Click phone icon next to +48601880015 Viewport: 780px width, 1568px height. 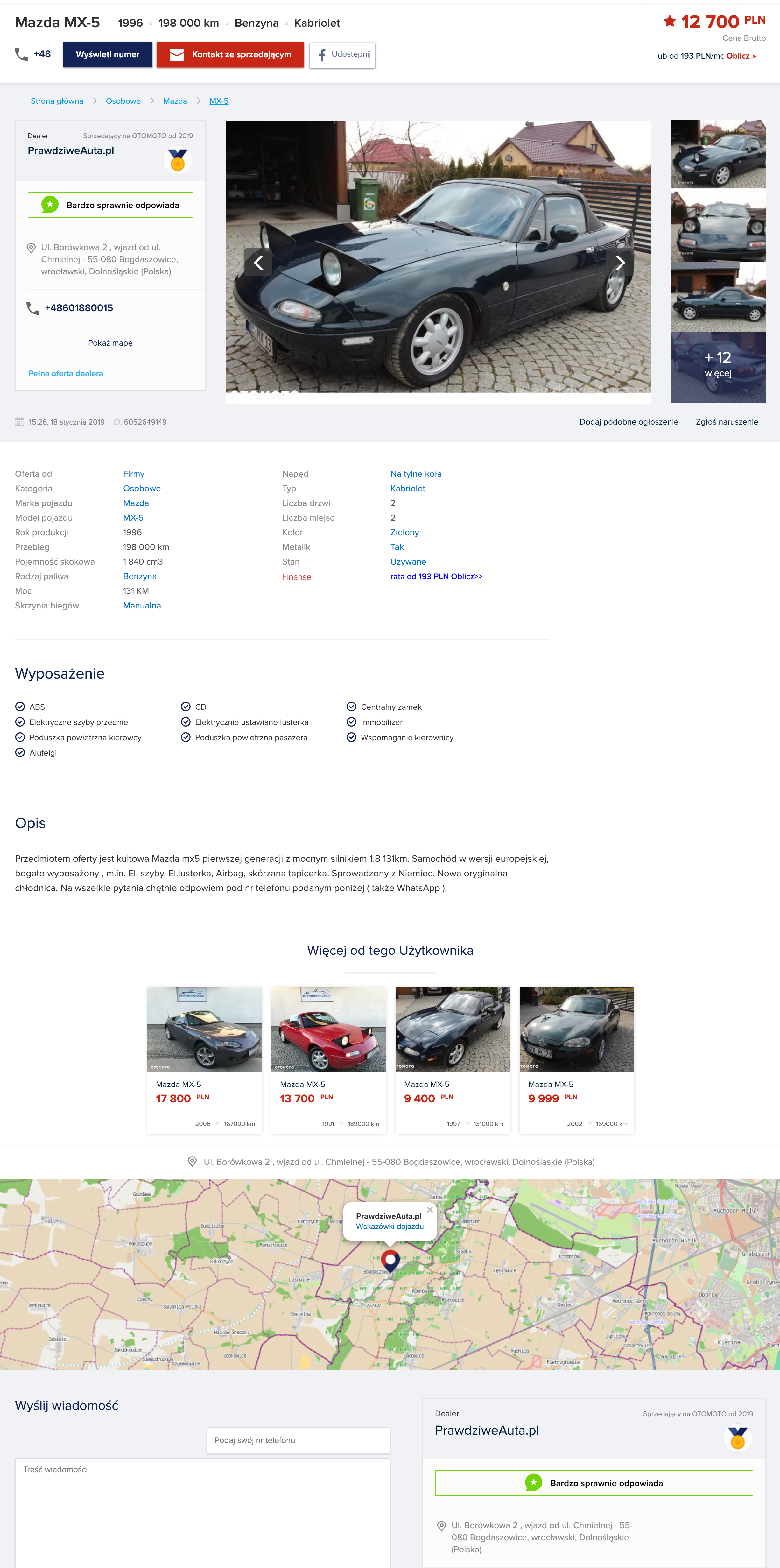[33, 308]
